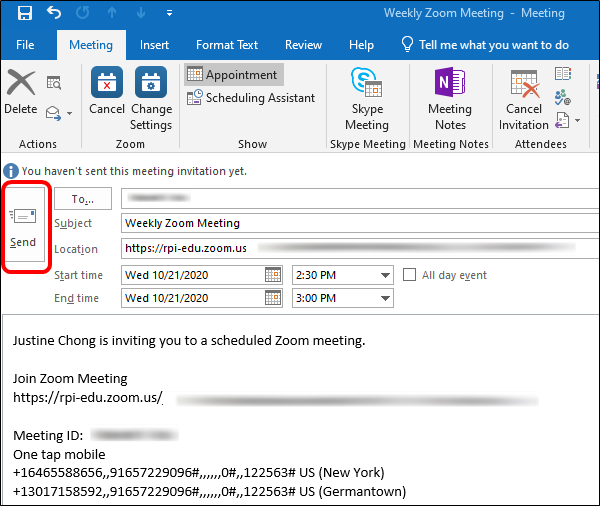Click the Join Zoom Meeting text
This screenshot has height=506, width=600.
[x=70, y=379]
